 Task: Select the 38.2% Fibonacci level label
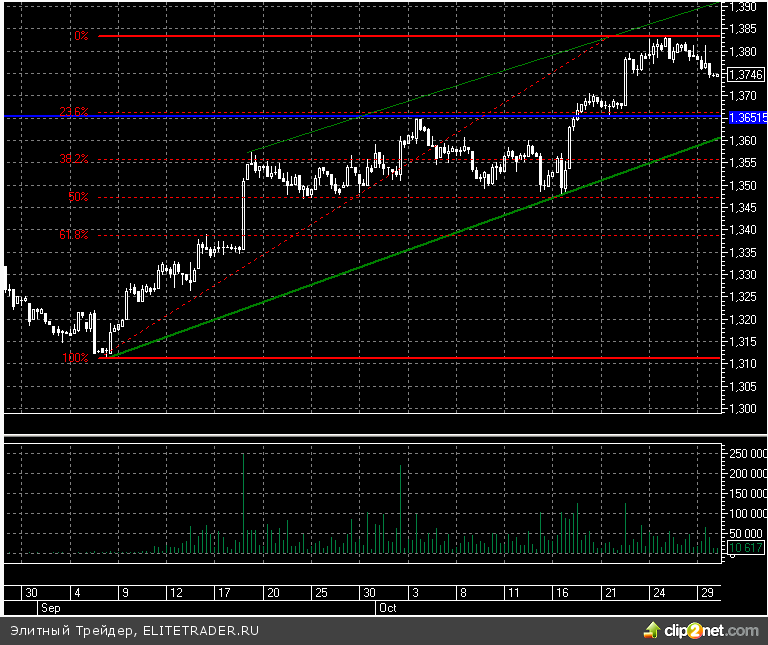(x=74, y=159)
